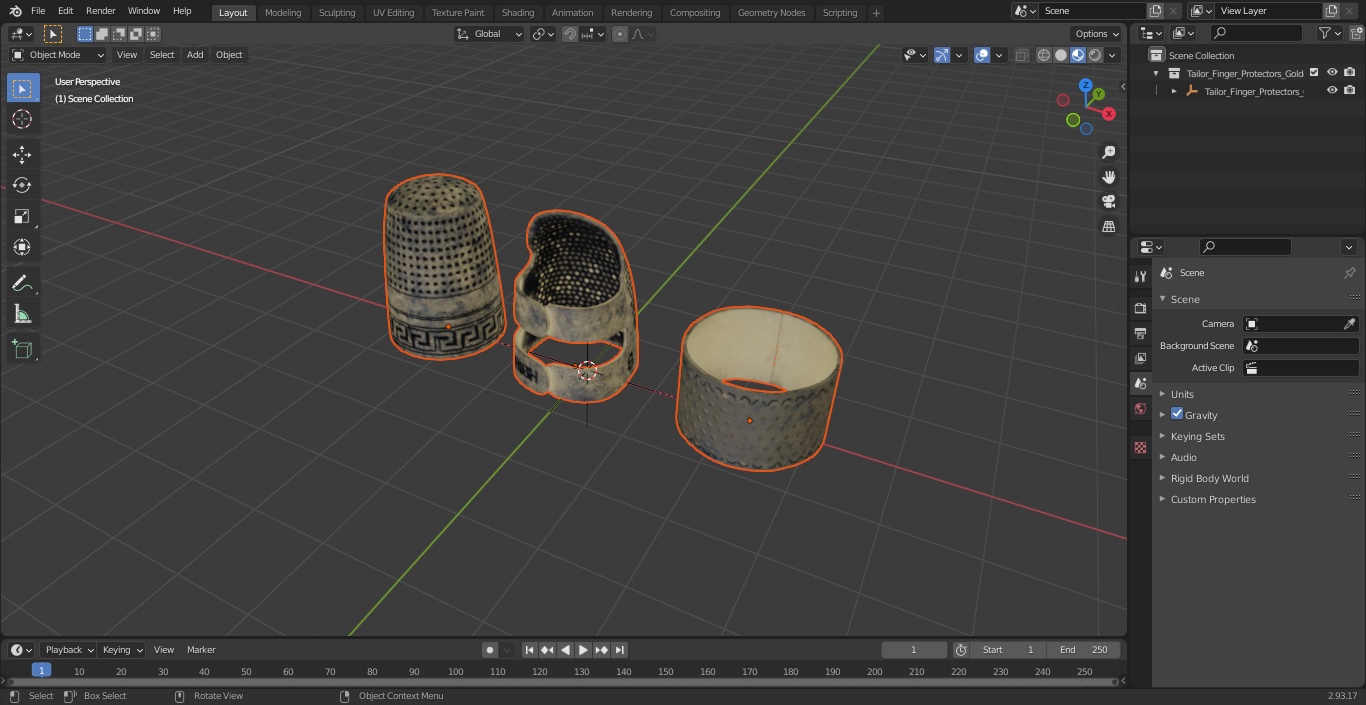Click the Options button in viewport header

coord(1097,34)
